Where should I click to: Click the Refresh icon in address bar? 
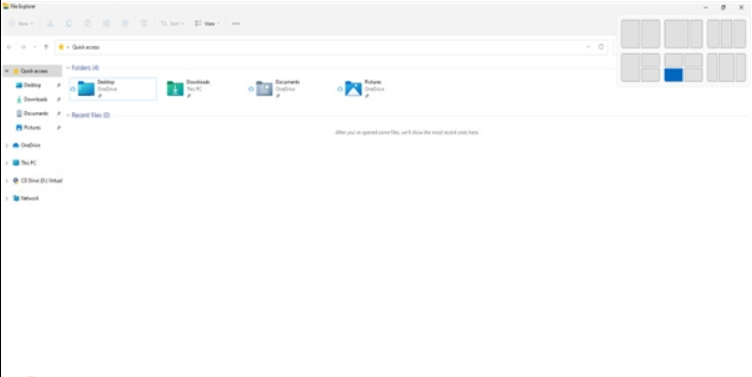(601, 47)
